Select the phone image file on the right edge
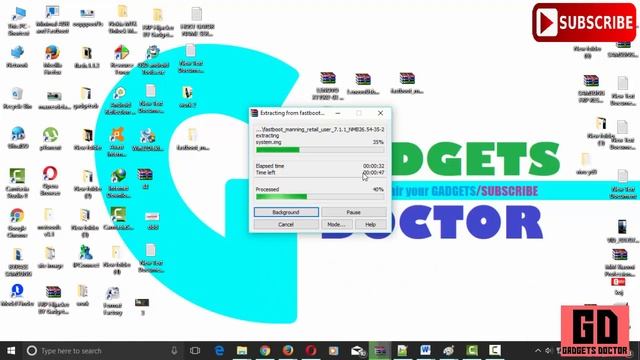The image size is (640, 360). (622, 231)
